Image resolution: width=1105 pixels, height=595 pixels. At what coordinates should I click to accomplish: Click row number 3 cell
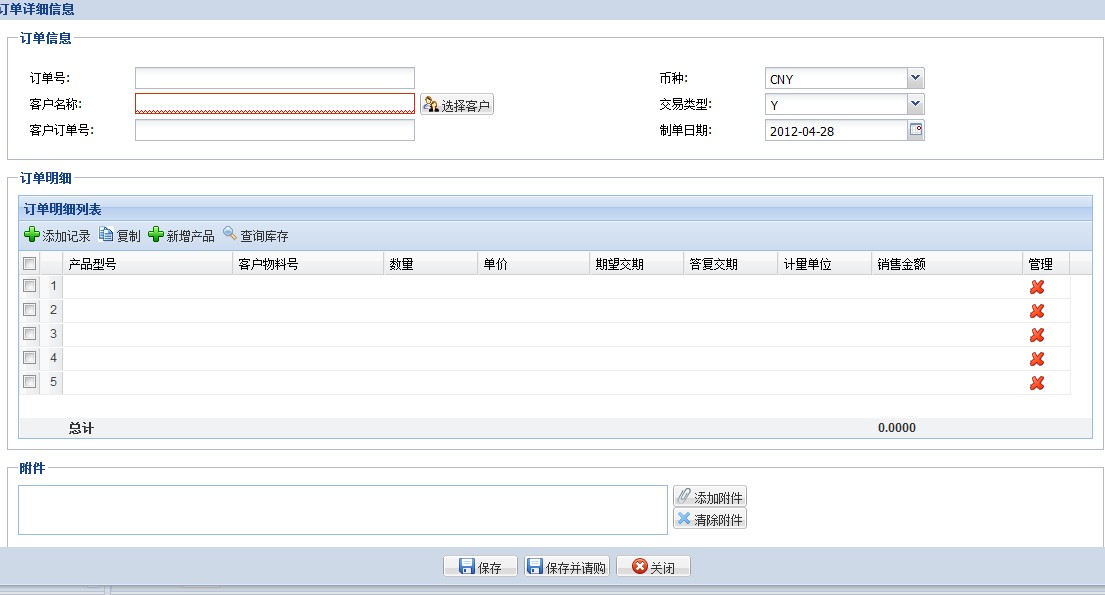pos(52,334)
